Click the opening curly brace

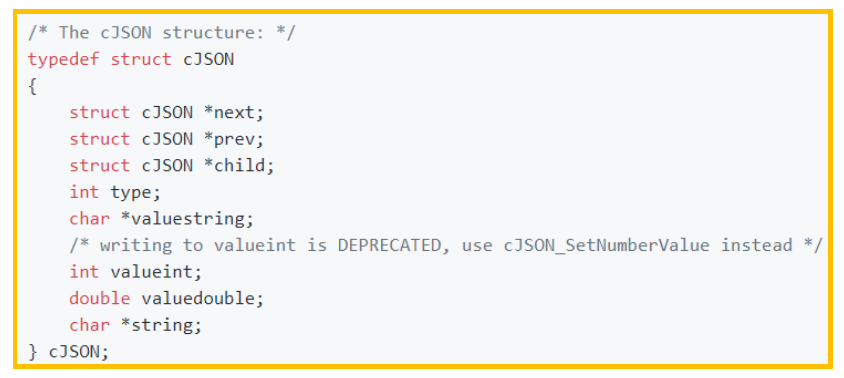[33, 86]
